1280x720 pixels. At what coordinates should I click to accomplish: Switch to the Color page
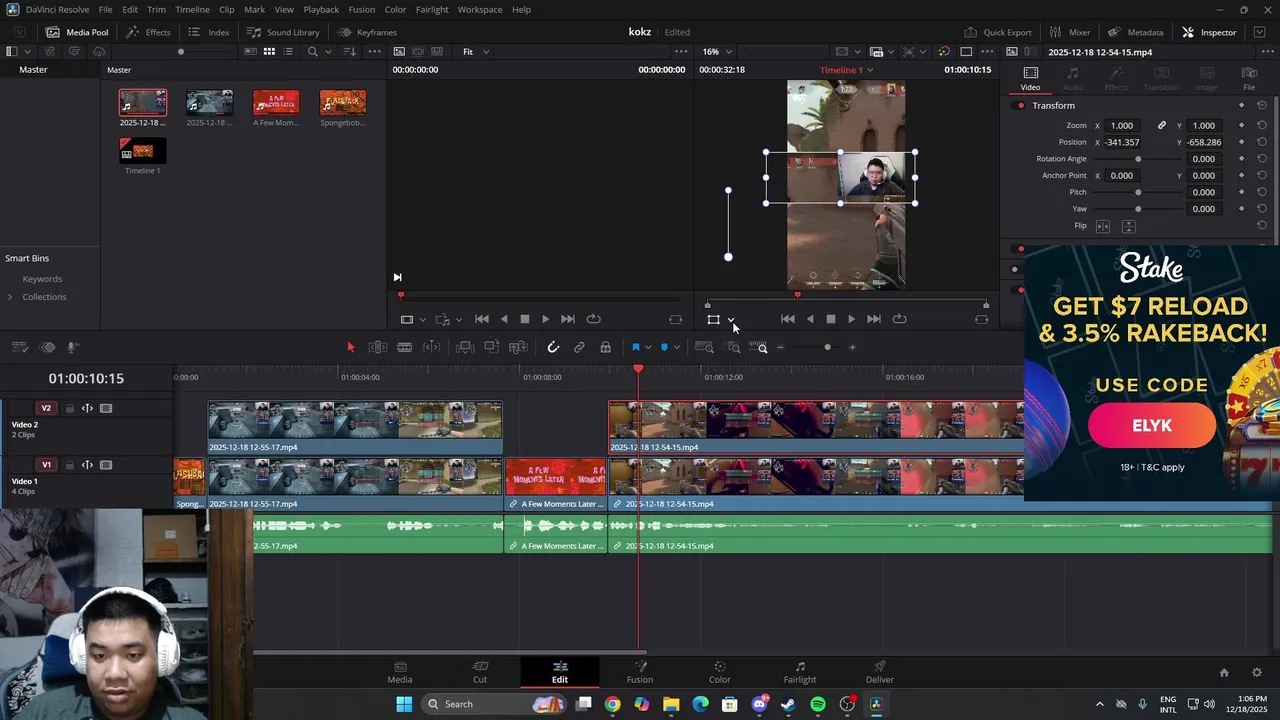(720, 672)
